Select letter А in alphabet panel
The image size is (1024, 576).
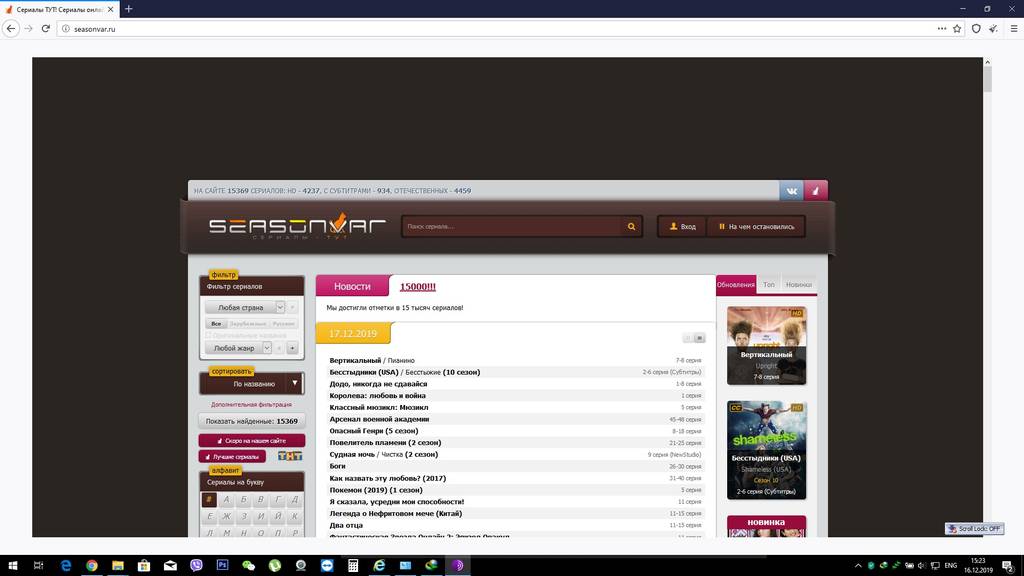[226, 500]
